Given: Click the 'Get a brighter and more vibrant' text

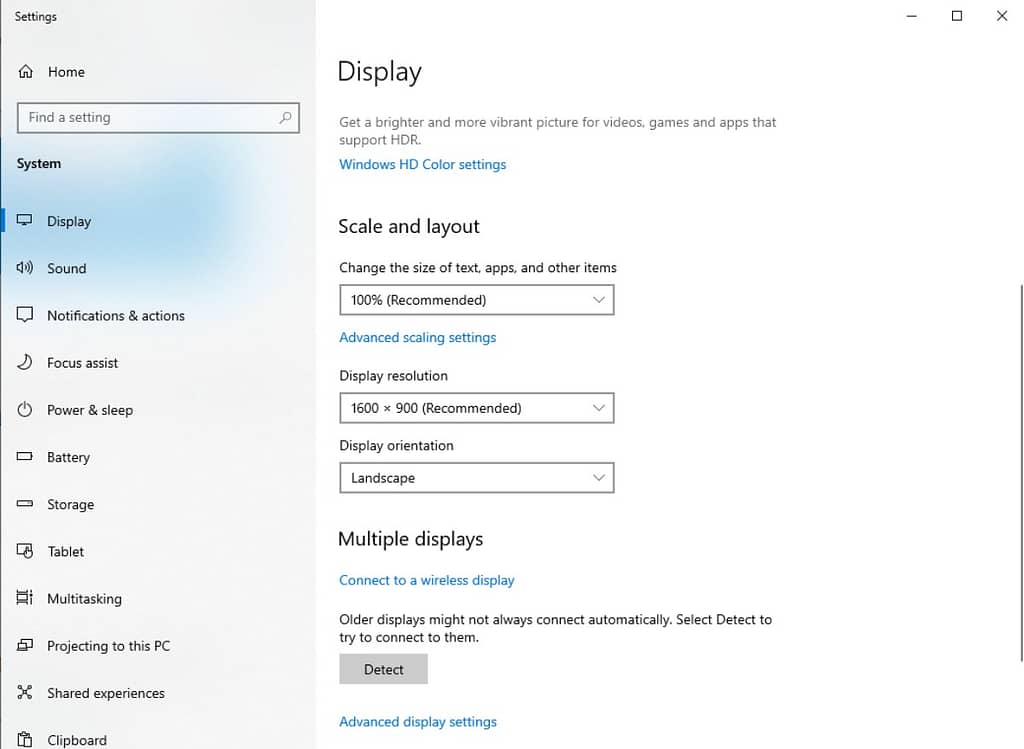Looking at the screenshot, I should [558, 131].
